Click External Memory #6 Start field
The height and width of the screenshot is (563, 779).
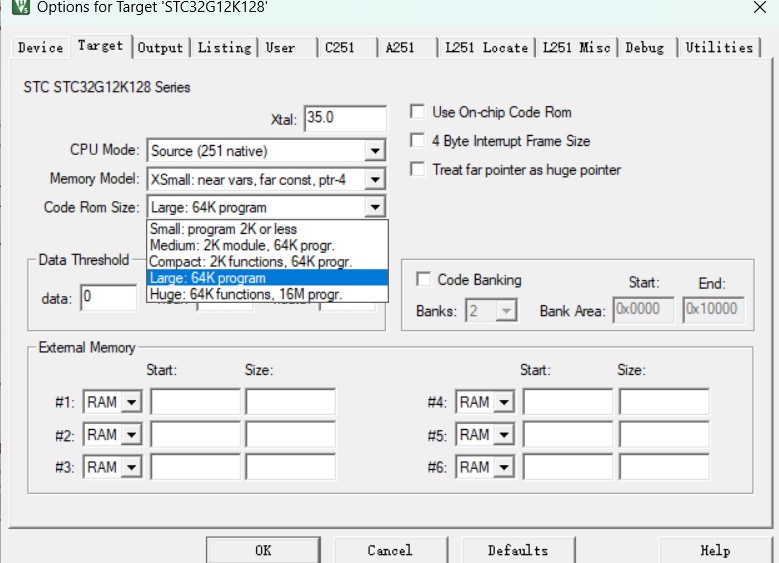point(568,467)
